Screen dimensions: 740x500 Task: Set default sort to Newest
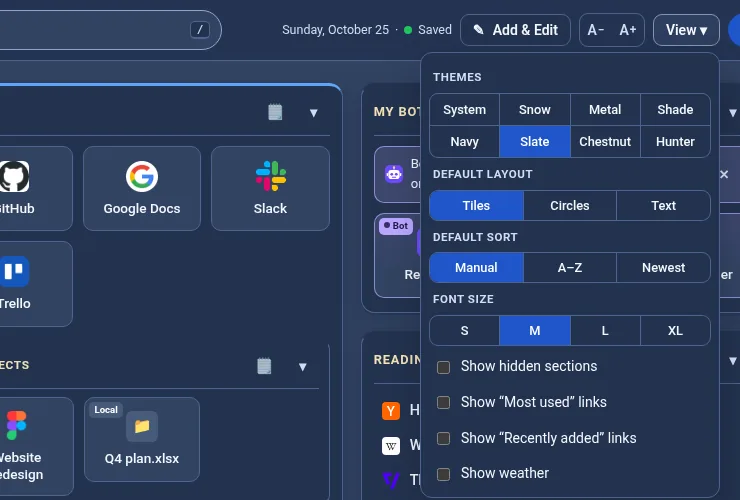tap(663, 267)
